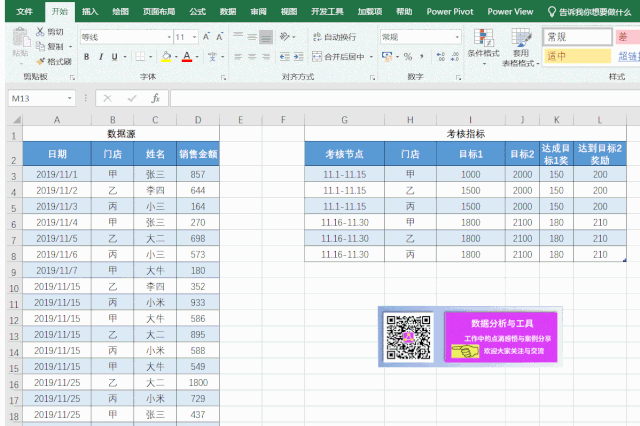Click the formula bar input field
Screen dimensions: 640x426
tap(405, 98)
